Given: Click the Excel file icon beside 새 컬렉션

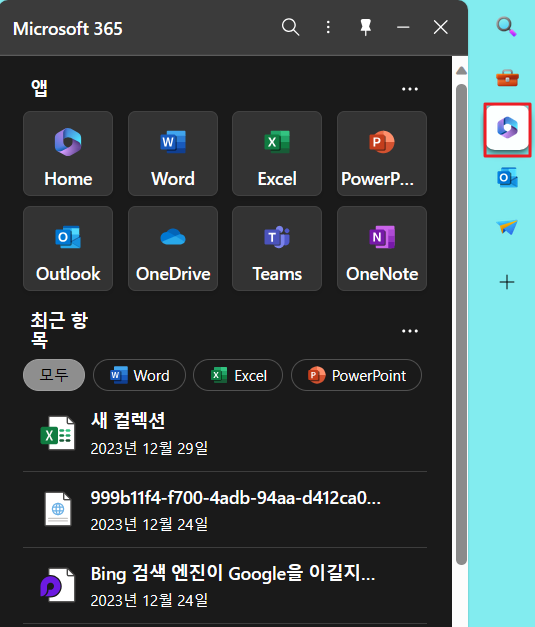Looking at the screenshot, I should [x=58, y=433].
